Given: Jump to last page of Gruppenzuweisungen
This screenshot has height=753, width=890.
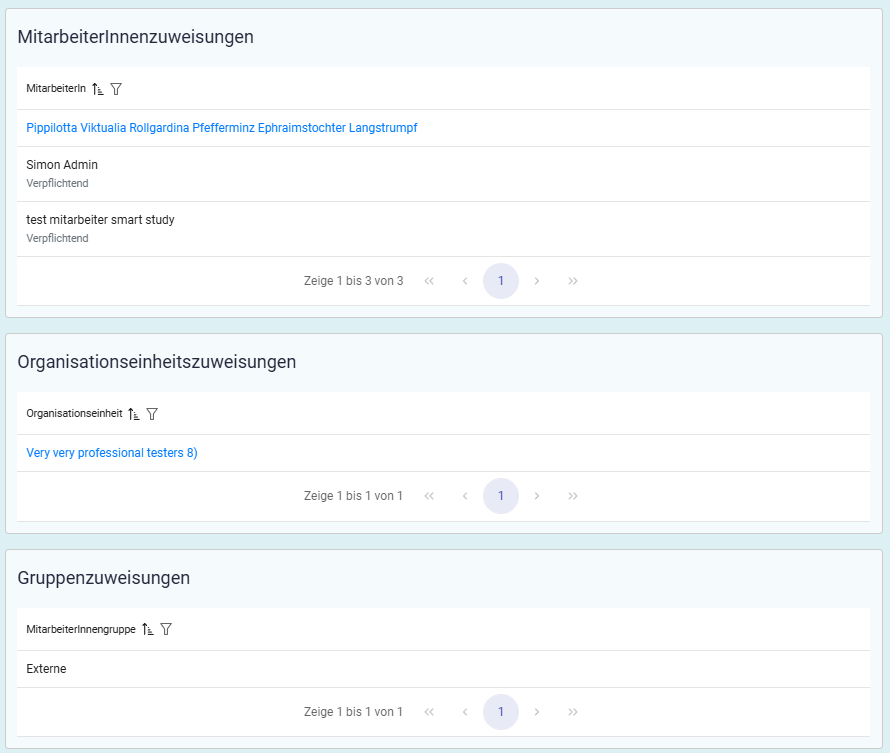Looking at the screenshot, I should [x=573, y=712].
